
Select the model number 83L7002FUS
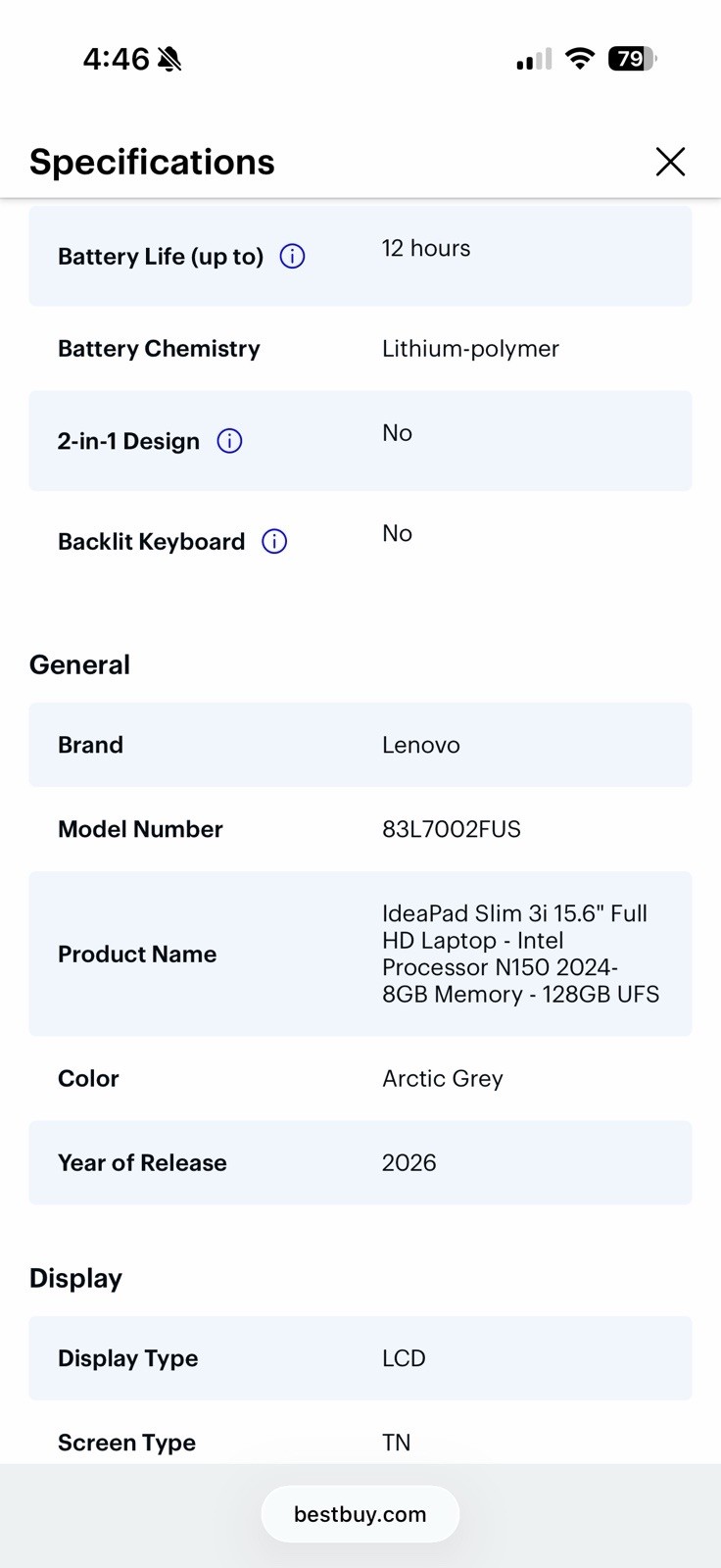(x=452, y=829)
